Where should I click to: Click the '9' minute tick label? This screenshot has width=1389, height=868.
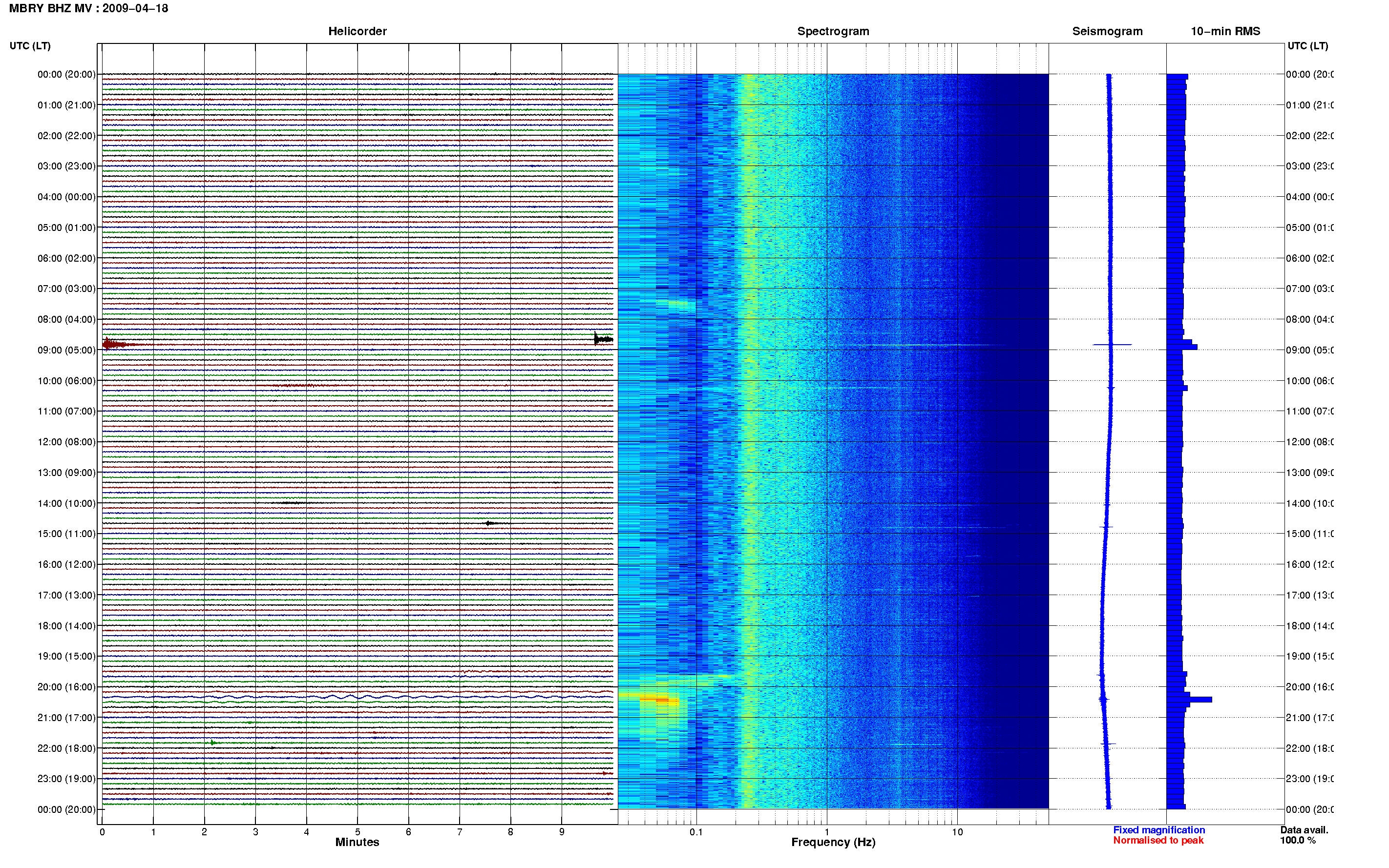(562, 832)
